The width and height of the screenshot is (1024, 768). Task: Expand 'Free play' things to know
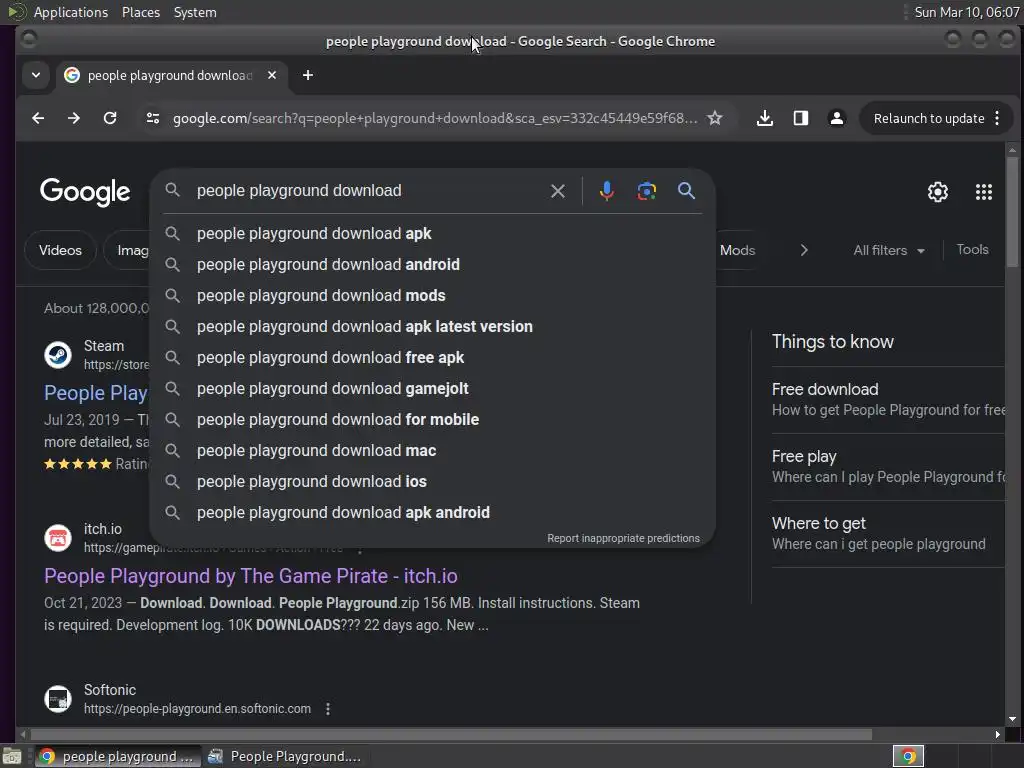click(x=888, y=466)
